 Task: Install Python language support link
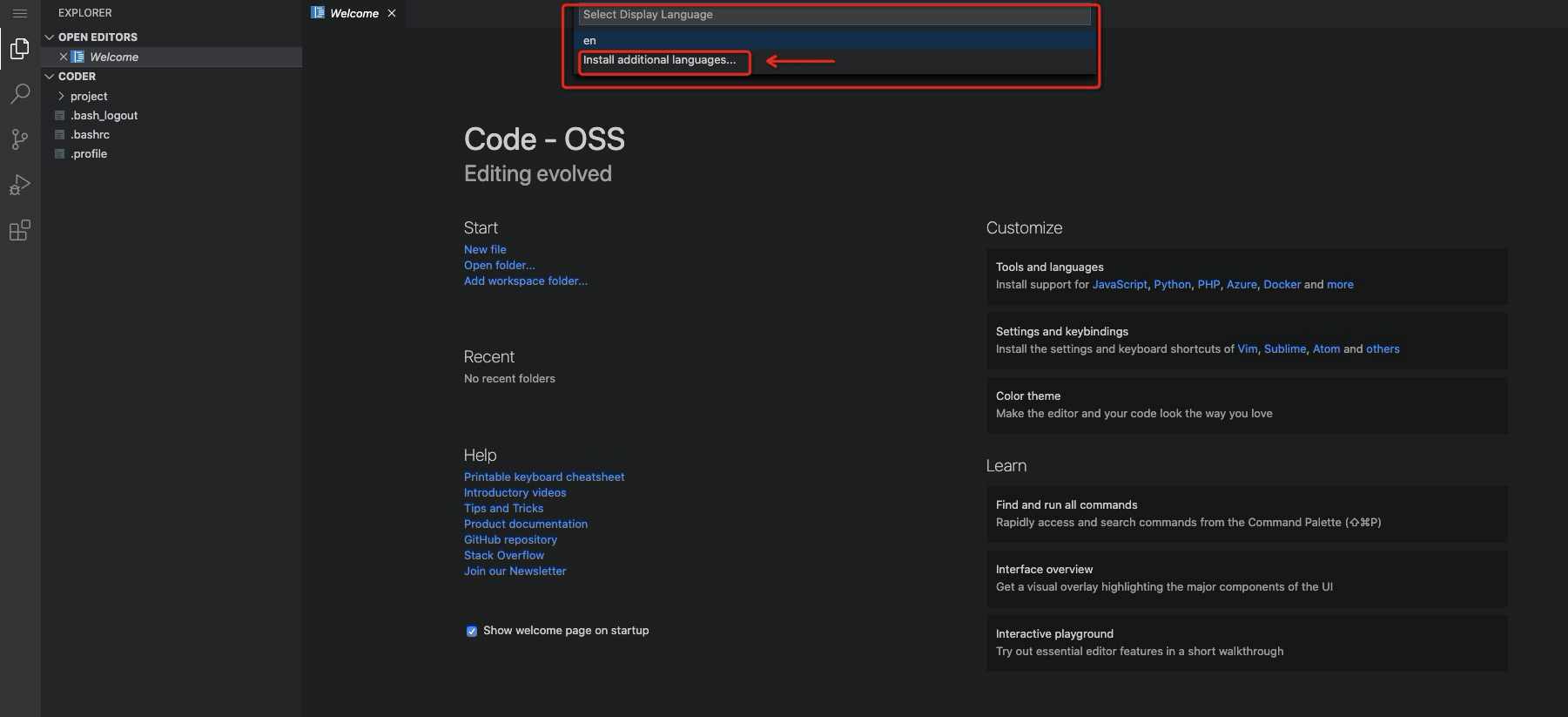click(x=1173, y=284)
